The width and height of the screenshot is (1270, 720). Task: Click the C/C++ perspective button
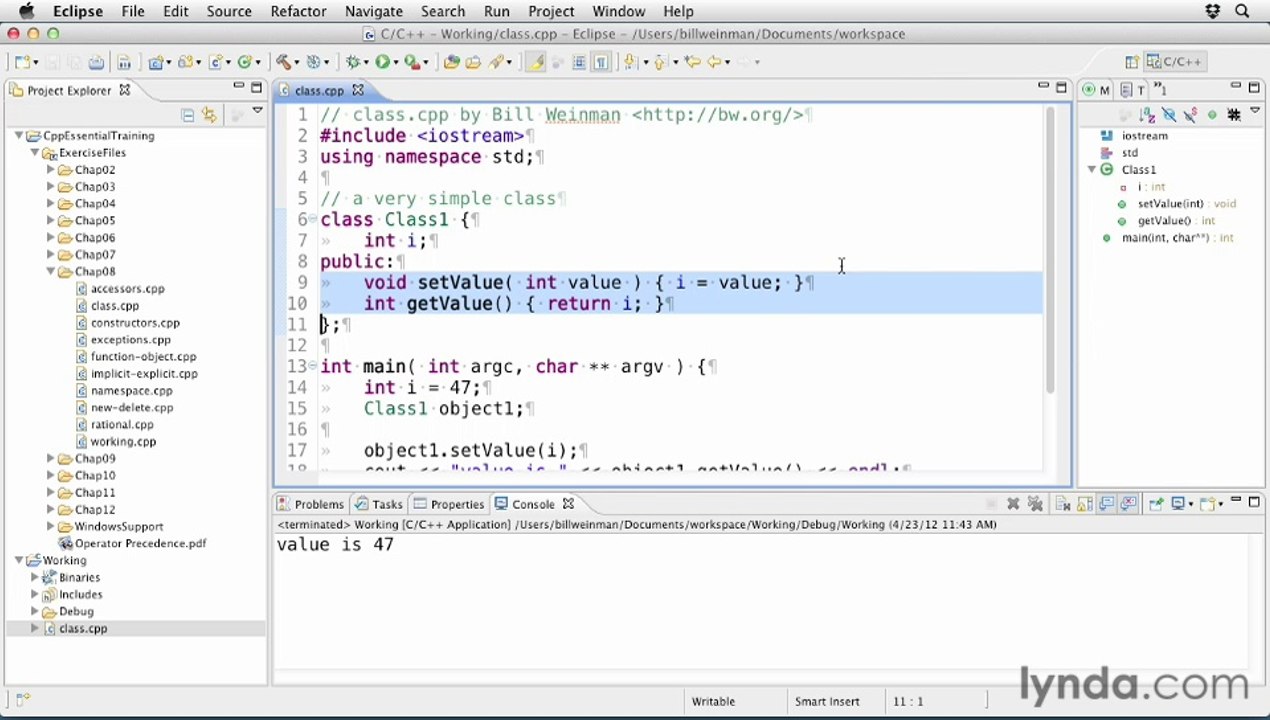pos(1175,62)
